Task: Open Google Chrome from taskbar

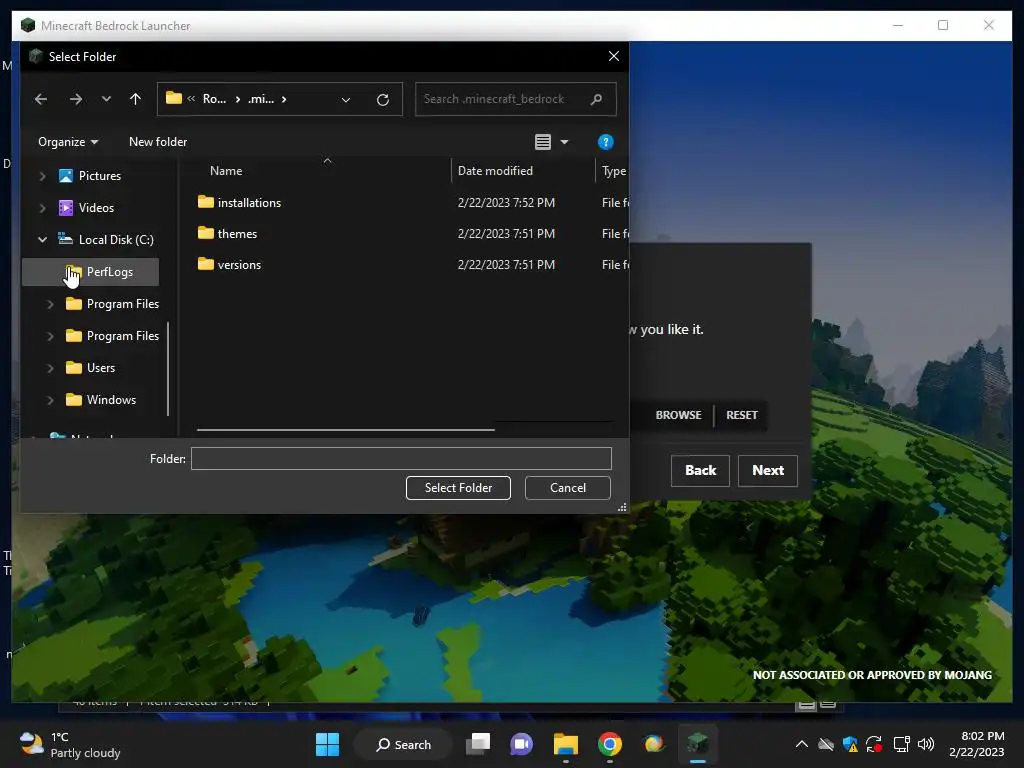Action: coord(609,744)
